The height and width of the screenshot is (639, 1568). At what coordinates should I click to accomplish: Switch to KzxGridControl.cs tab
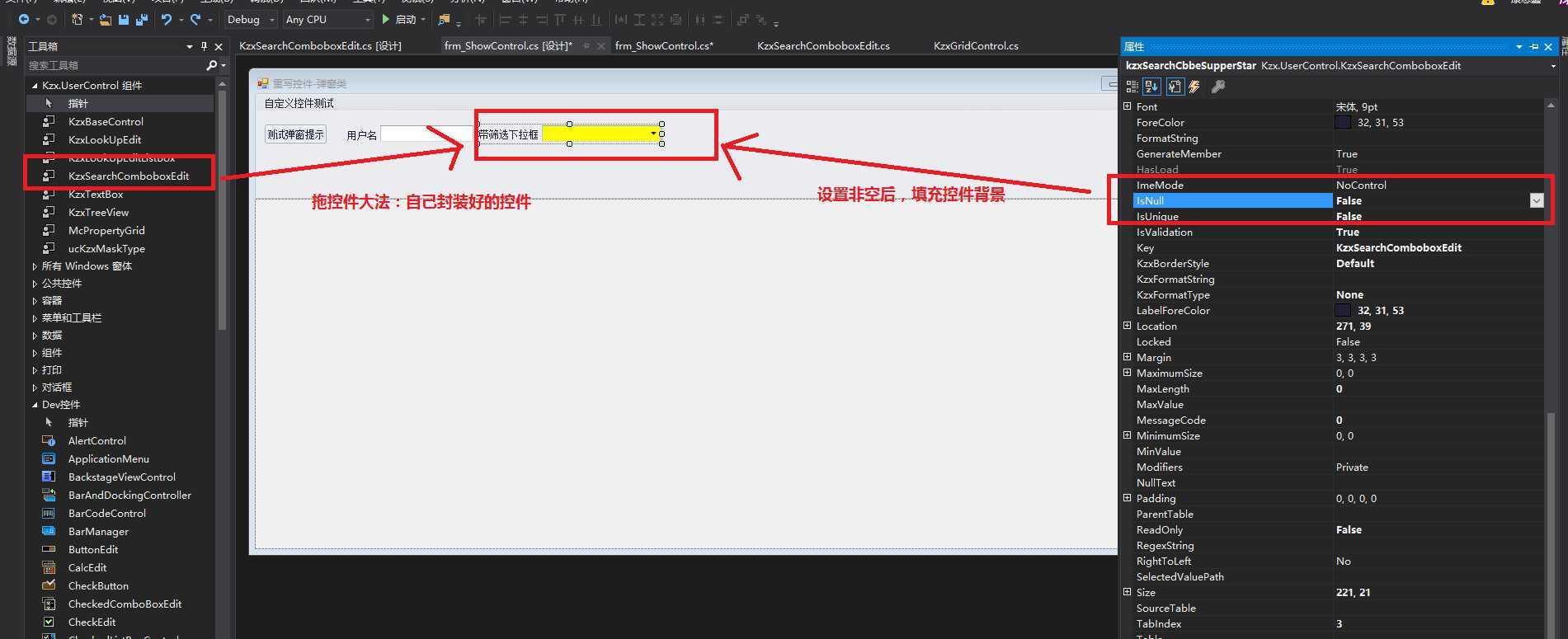click(976, 46)
